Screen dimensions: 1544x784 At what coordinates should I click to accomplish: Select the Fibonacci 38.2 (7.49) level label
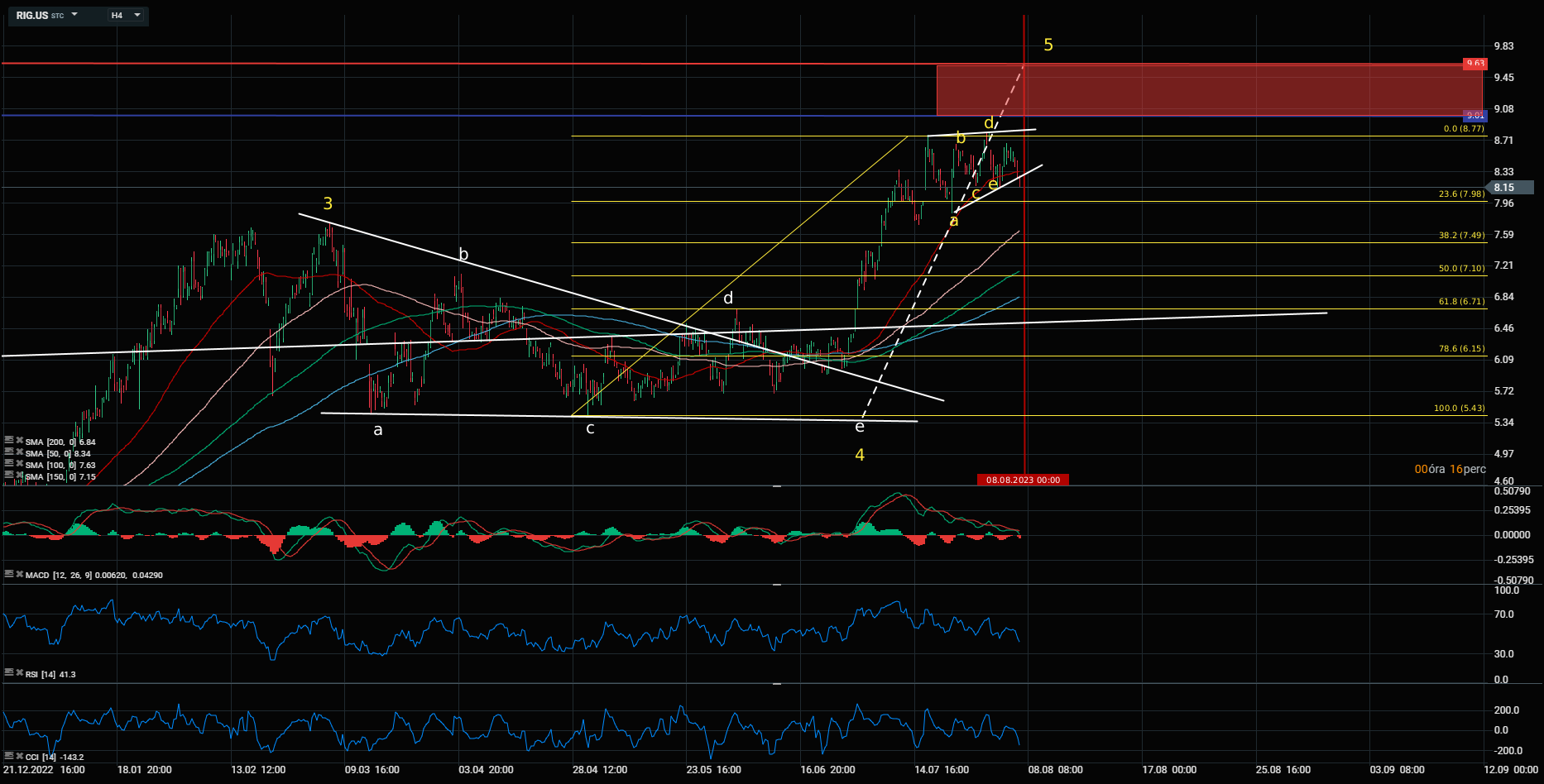[x=1461, y=236]
